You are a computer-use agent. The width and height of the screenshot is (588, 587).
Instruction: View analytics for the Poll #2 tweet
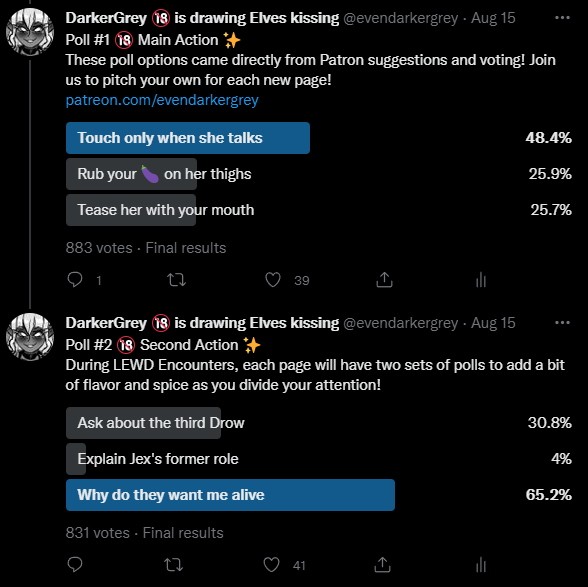(481, 564)
